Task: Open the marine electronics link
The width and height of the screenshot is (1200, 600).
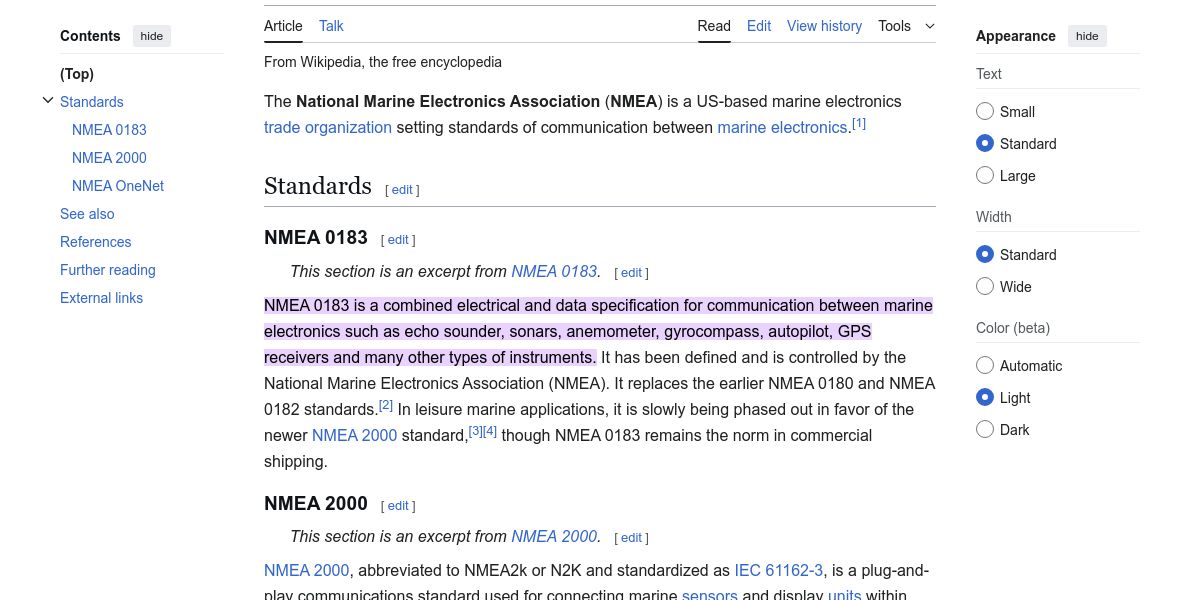Action: click(x=782, y=127)
